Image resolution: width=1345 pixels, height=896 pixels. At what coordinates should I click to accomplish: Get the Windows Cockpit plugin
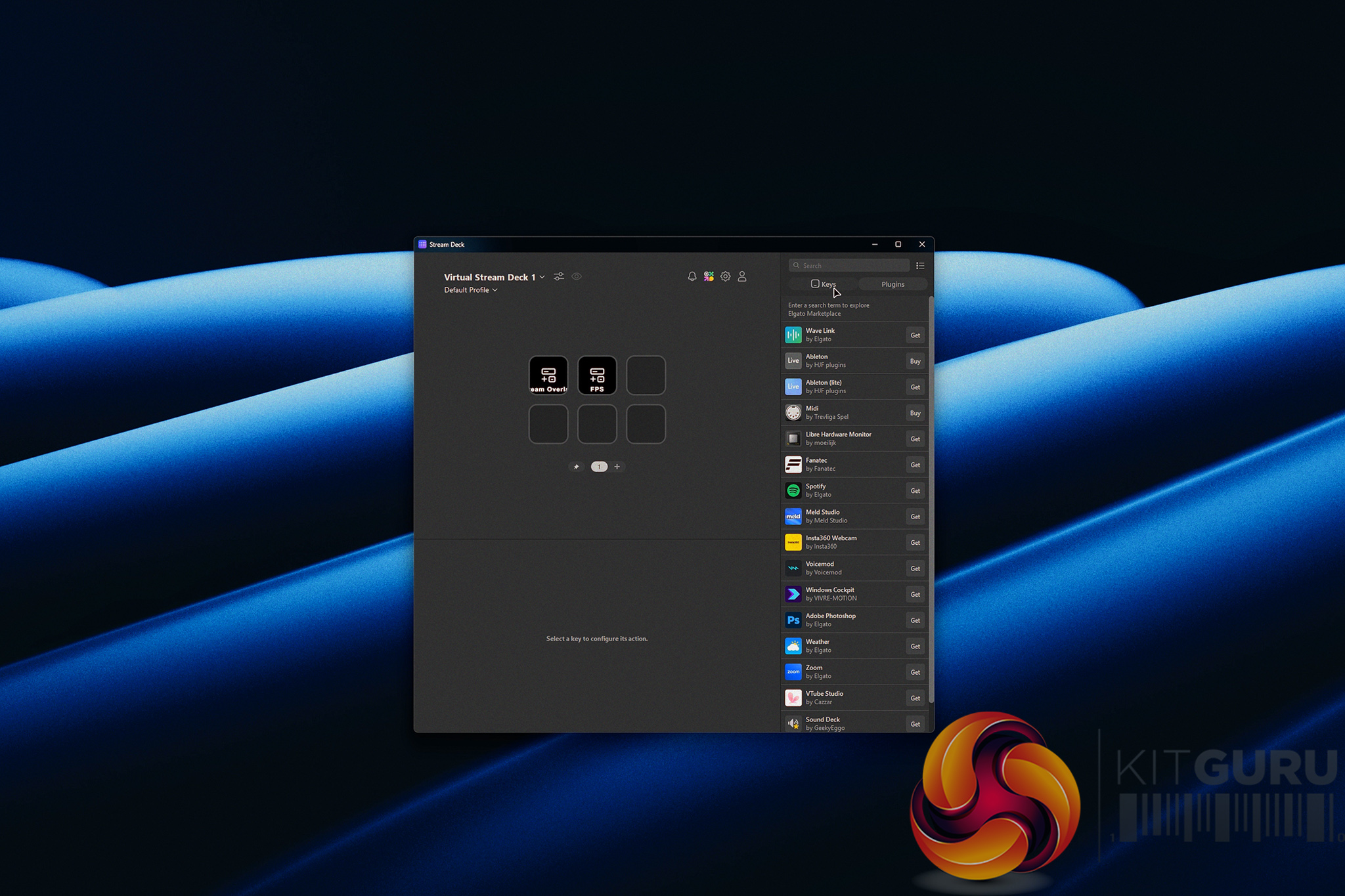[x=915, y=595]
